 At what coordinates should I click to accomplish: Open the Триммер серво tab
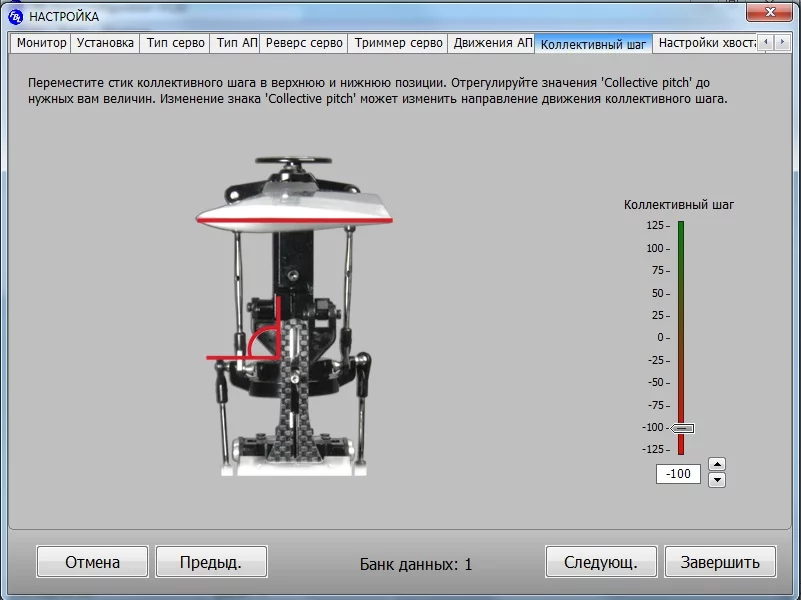click(398, 43)
